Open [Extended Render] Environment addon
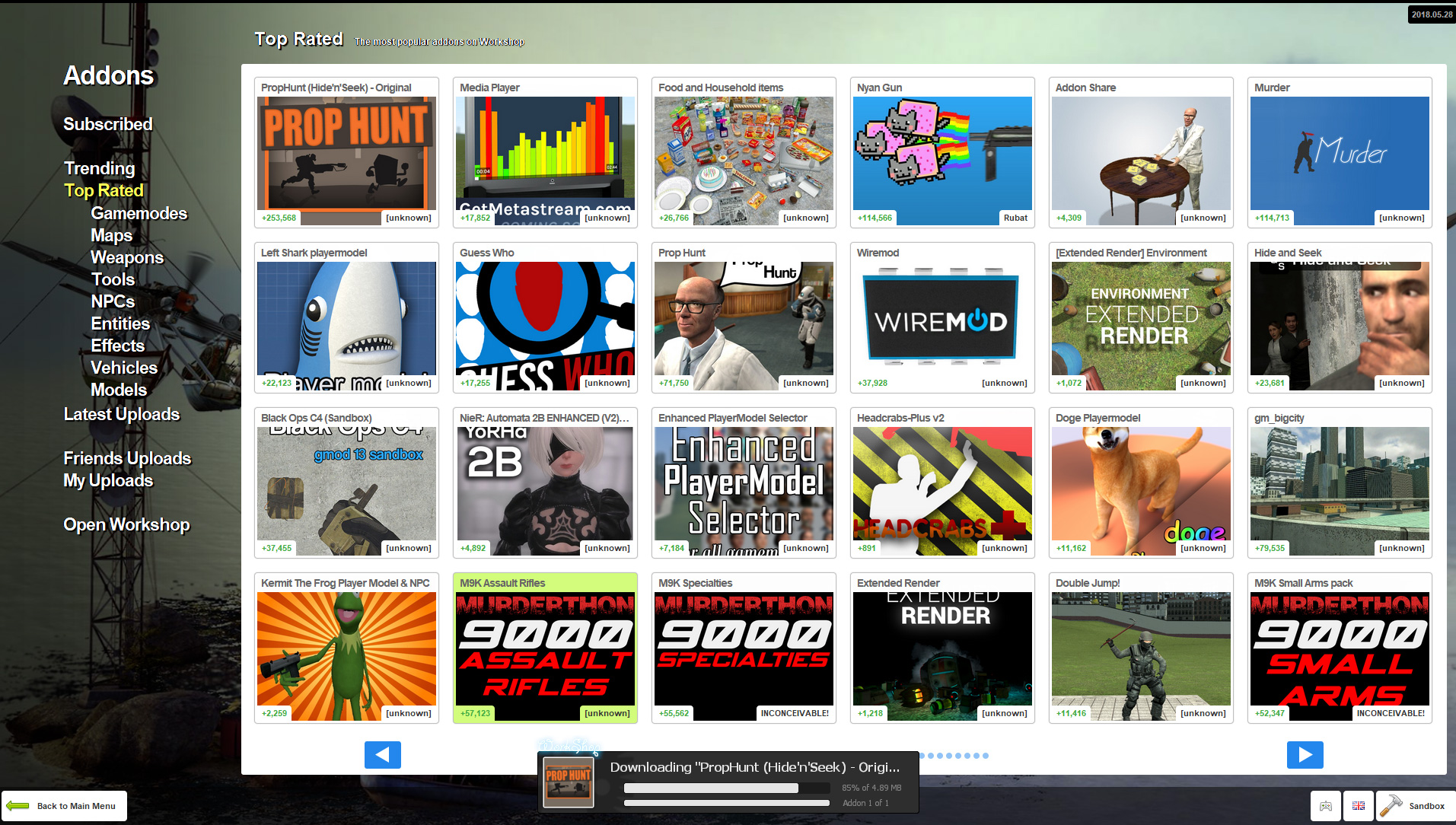The image size is (1456, 825). (x=1141, y=317)
